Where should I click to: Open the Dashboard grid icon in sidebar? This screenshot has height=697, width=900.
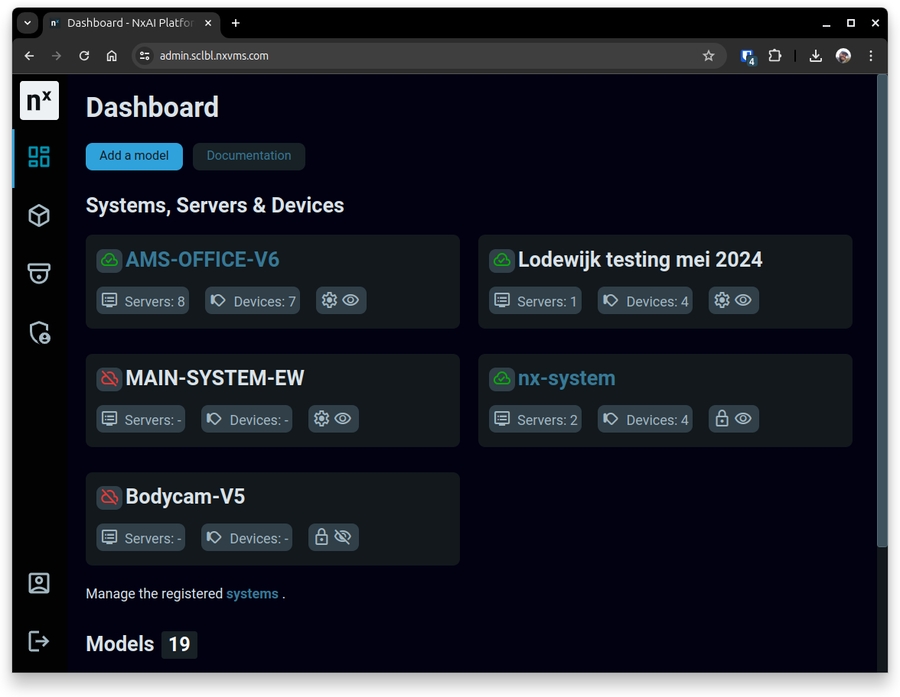click(x=39, y=157)
